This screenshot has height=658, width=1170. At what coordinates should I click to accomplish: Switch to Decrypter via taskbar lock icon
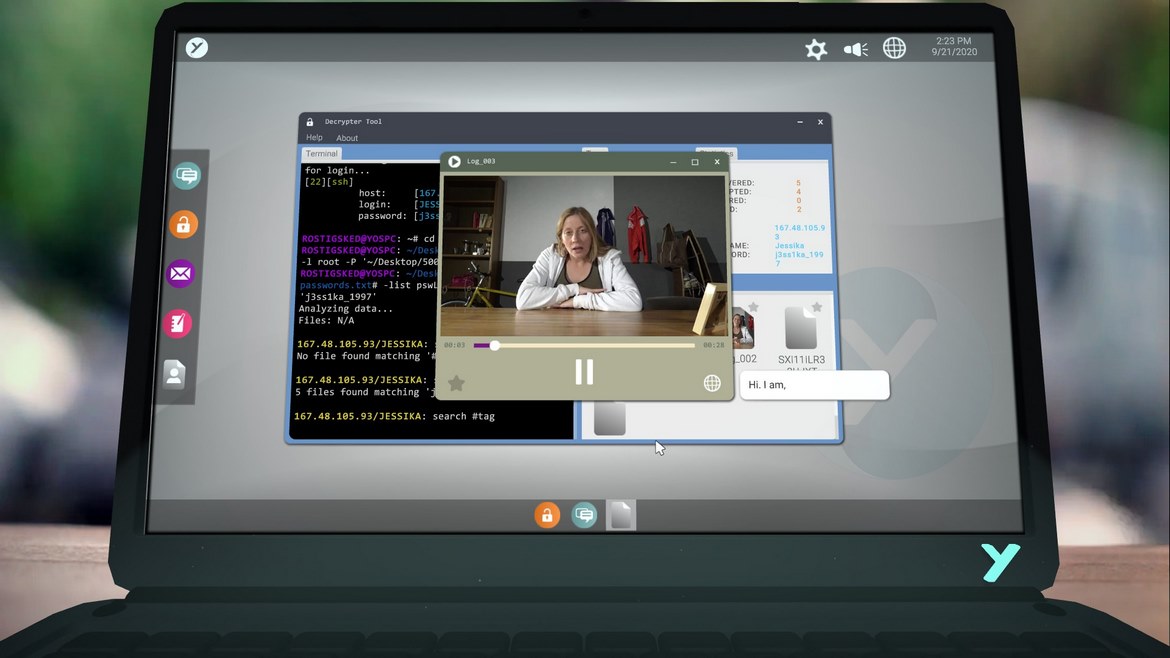547,515
